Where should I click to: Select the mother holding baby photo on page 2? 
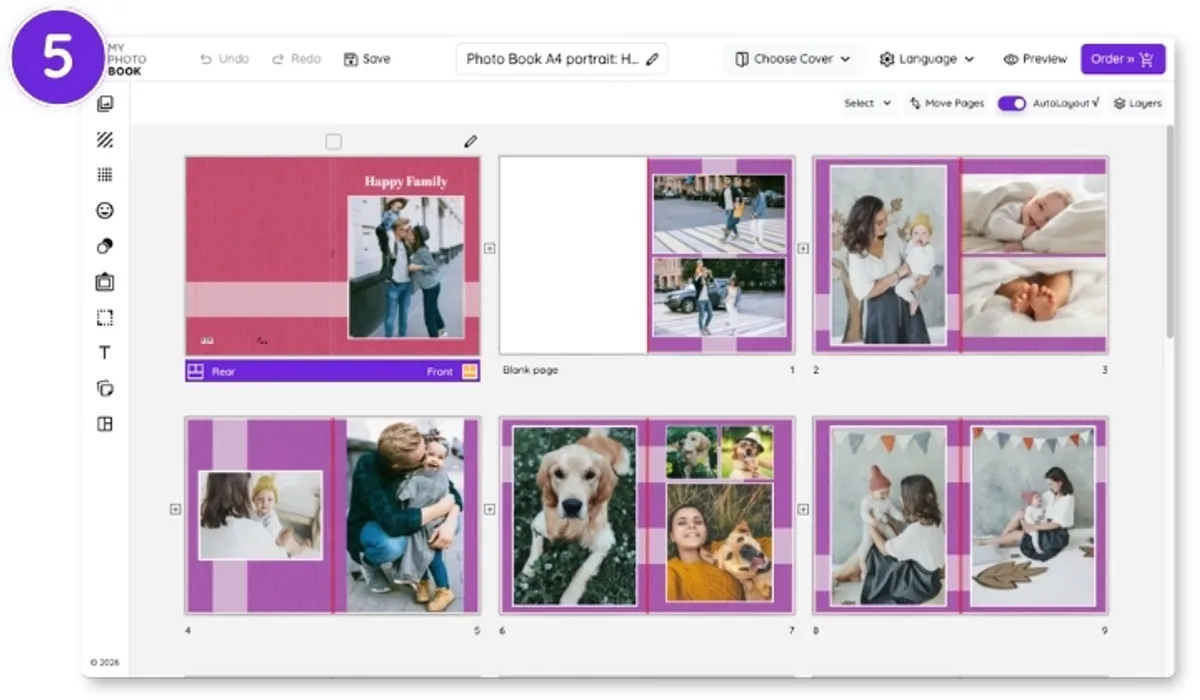[888, 255]
